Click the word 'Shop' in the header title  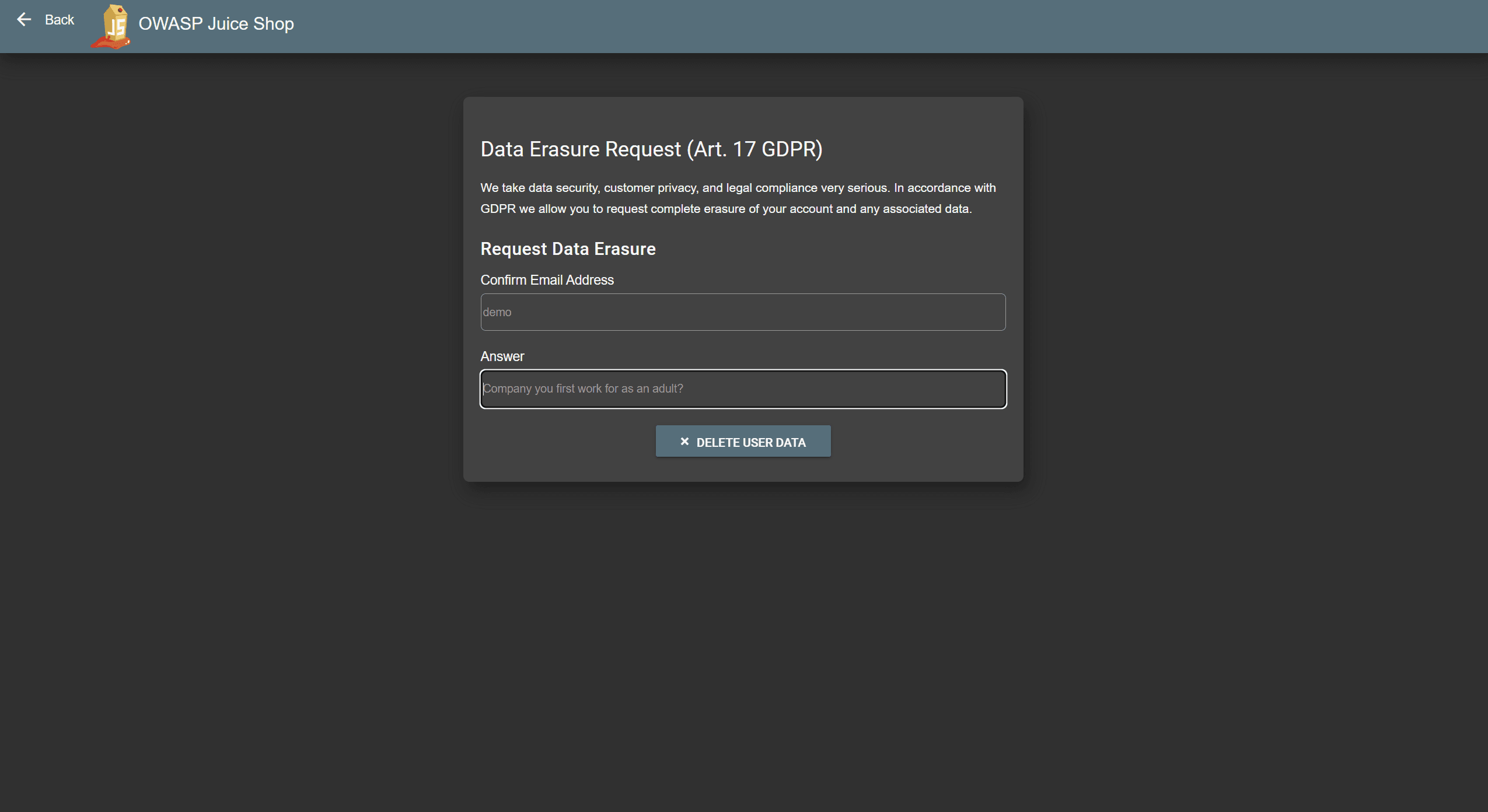[274, 24]
